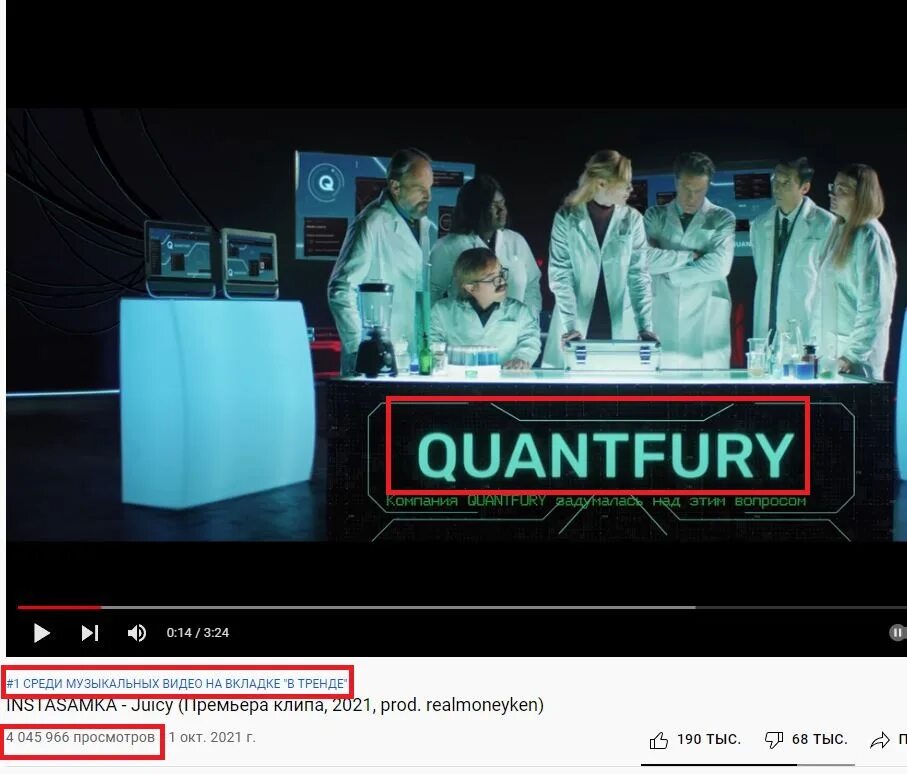The image size is (907, 774).
Task: Click the INSTASAMKA - Juicy video title
Action: coord(275,705)
